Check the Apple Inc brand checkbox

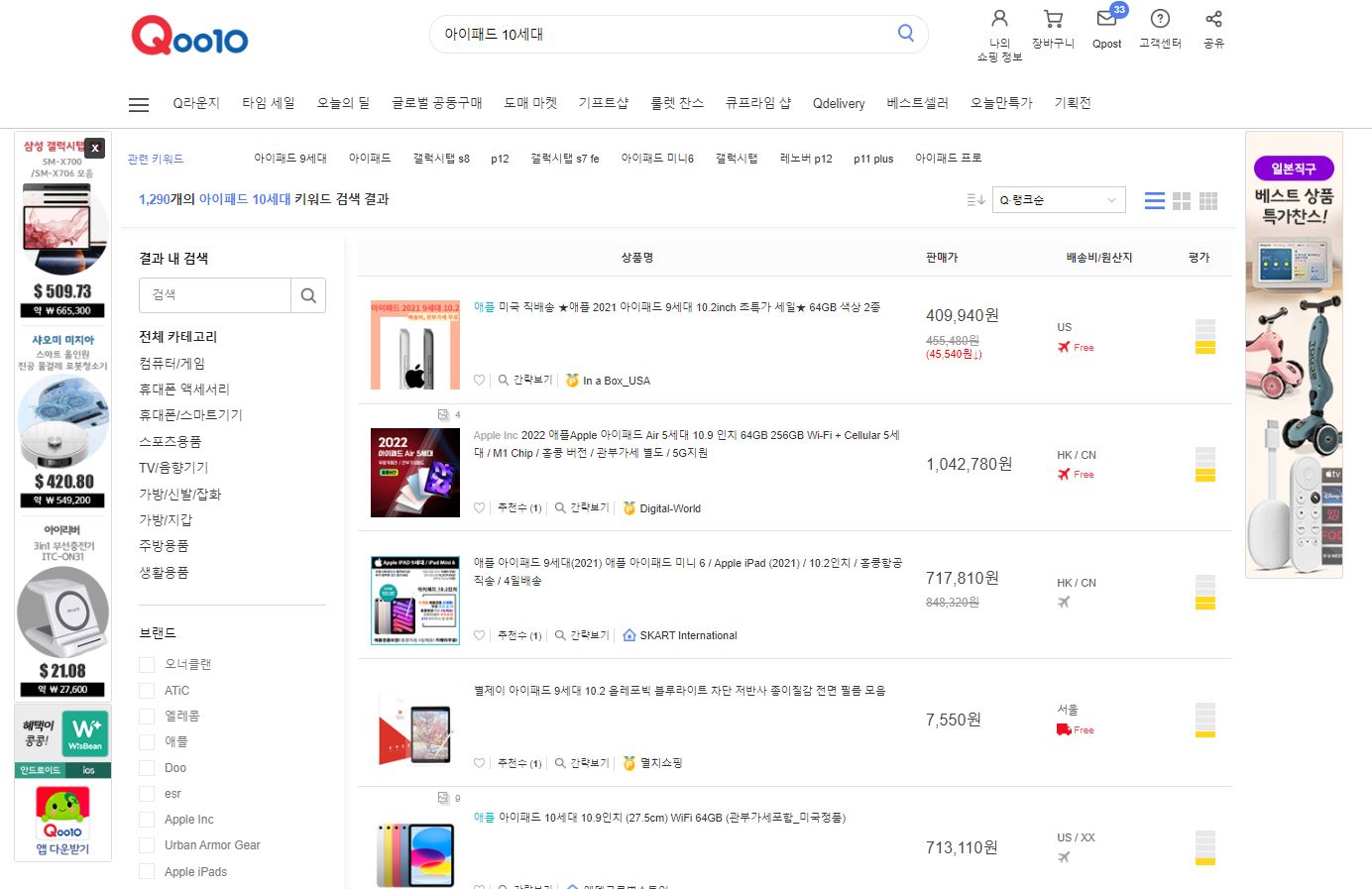[x=147, y=819]
